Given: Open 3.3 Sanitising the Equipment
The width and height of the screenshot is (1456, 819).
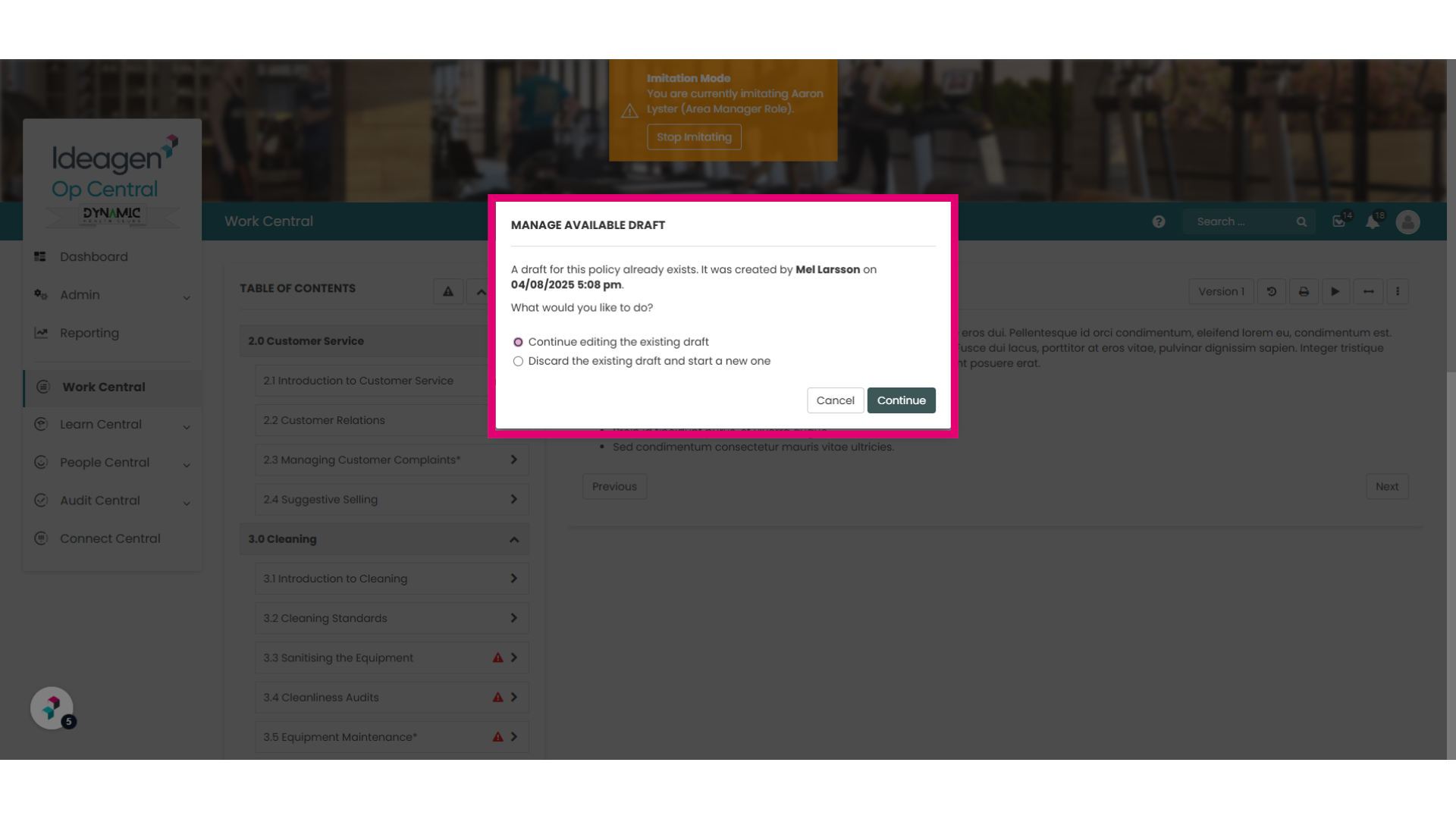Looking at the screenshot, I should [392, 657].
